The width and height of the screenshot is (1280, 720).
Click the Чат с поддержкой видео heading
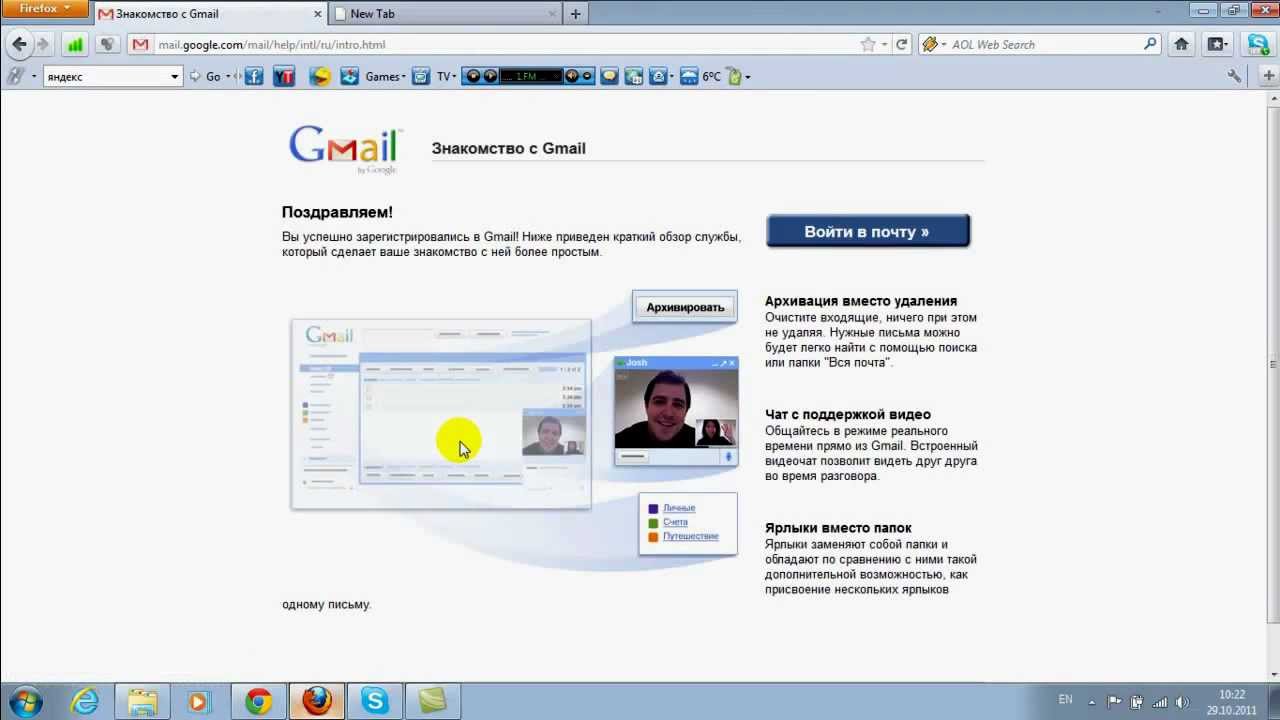[848, 414]
